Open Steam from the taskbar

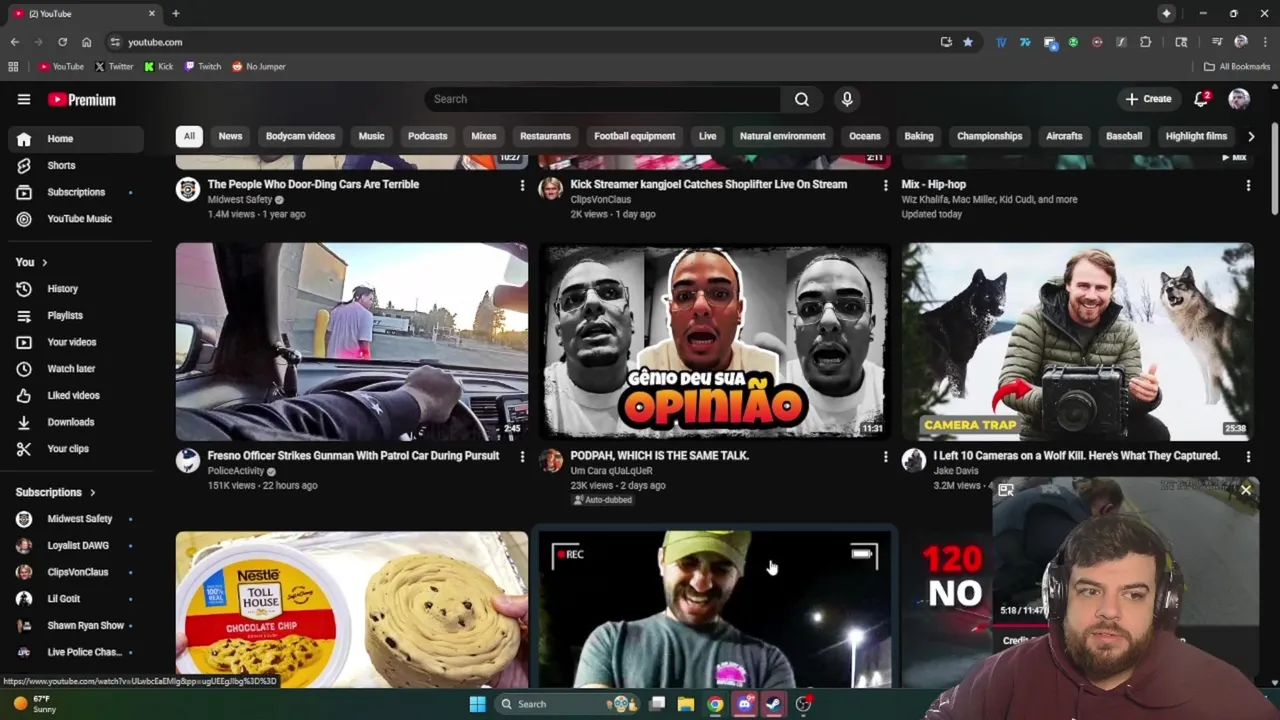click(774, 704)
